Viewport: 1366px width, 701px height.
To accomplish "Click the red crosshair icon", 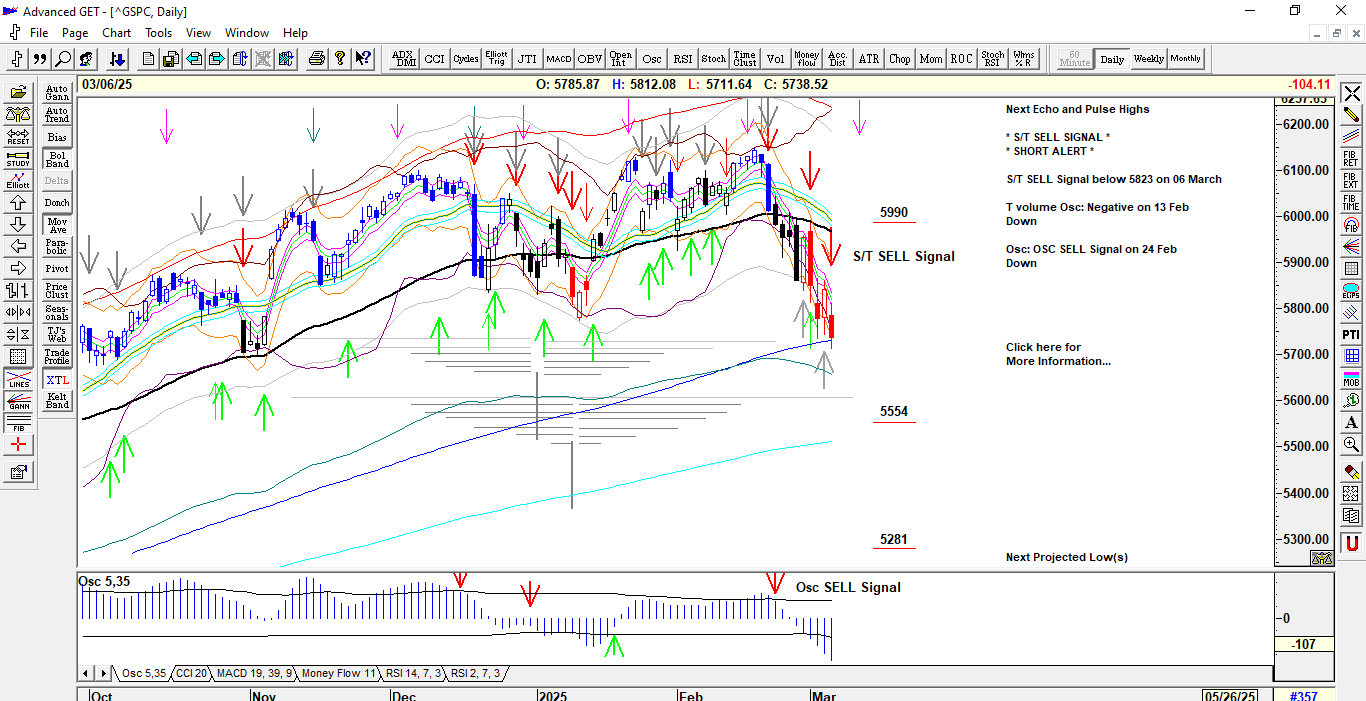I will click(x=18, y=445).
